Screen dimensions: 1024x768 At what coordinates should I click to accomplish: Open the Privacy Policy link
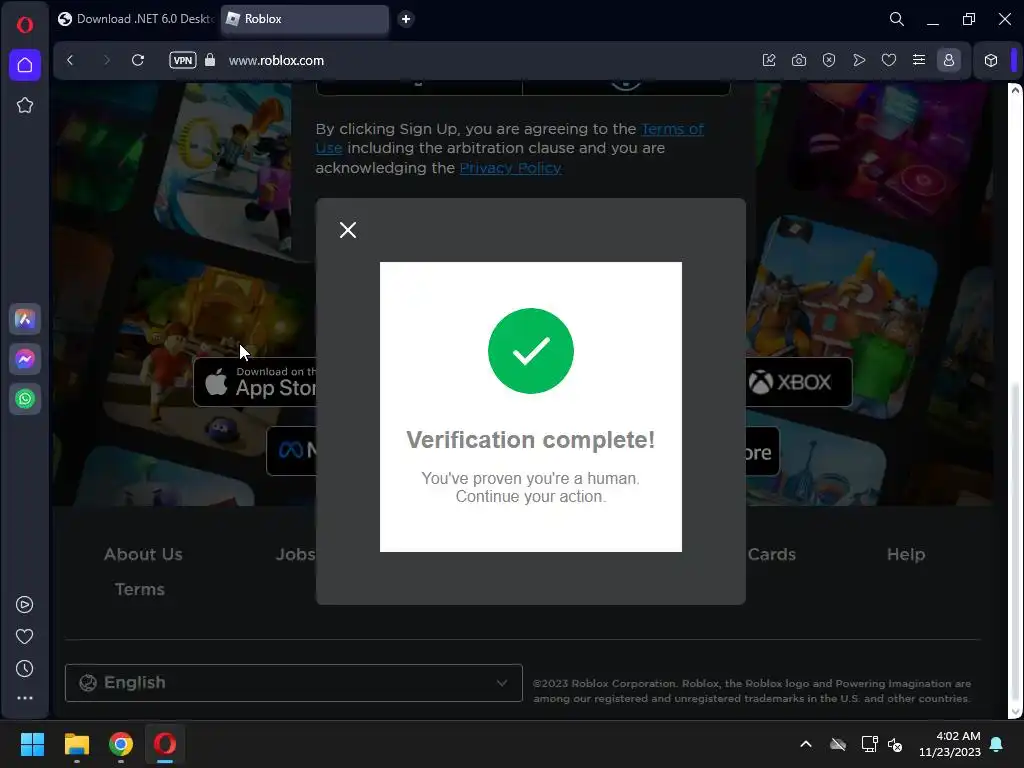click(x=511, y=168)
